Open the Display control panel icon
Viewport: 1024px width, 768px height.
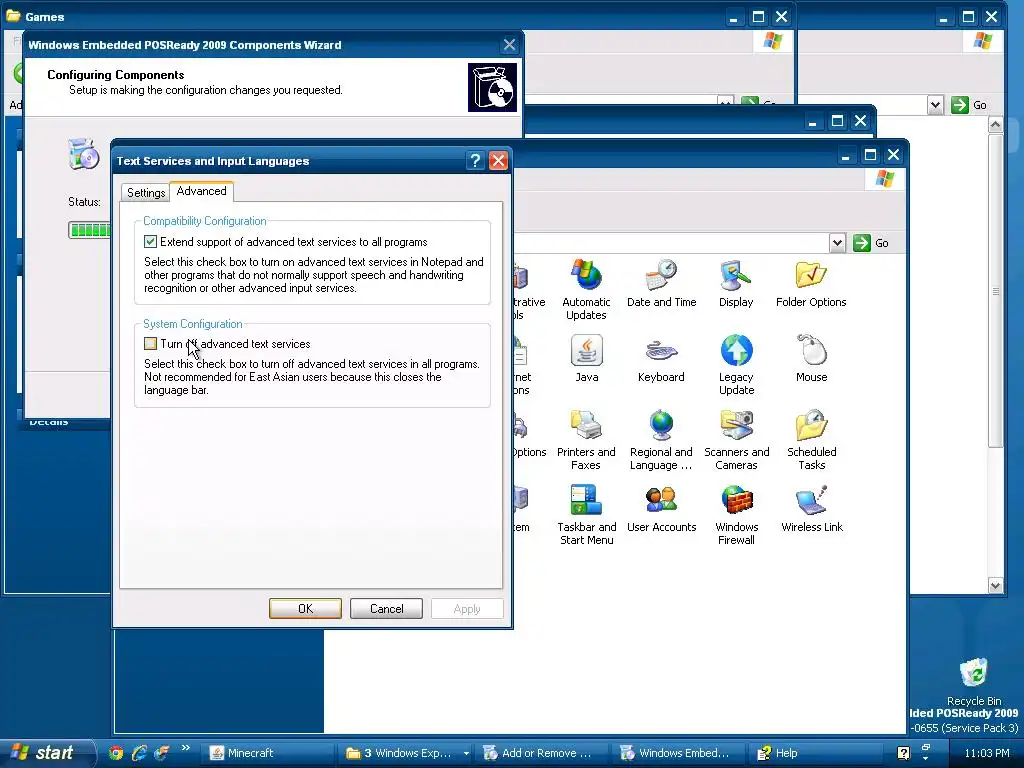(736, 283)
